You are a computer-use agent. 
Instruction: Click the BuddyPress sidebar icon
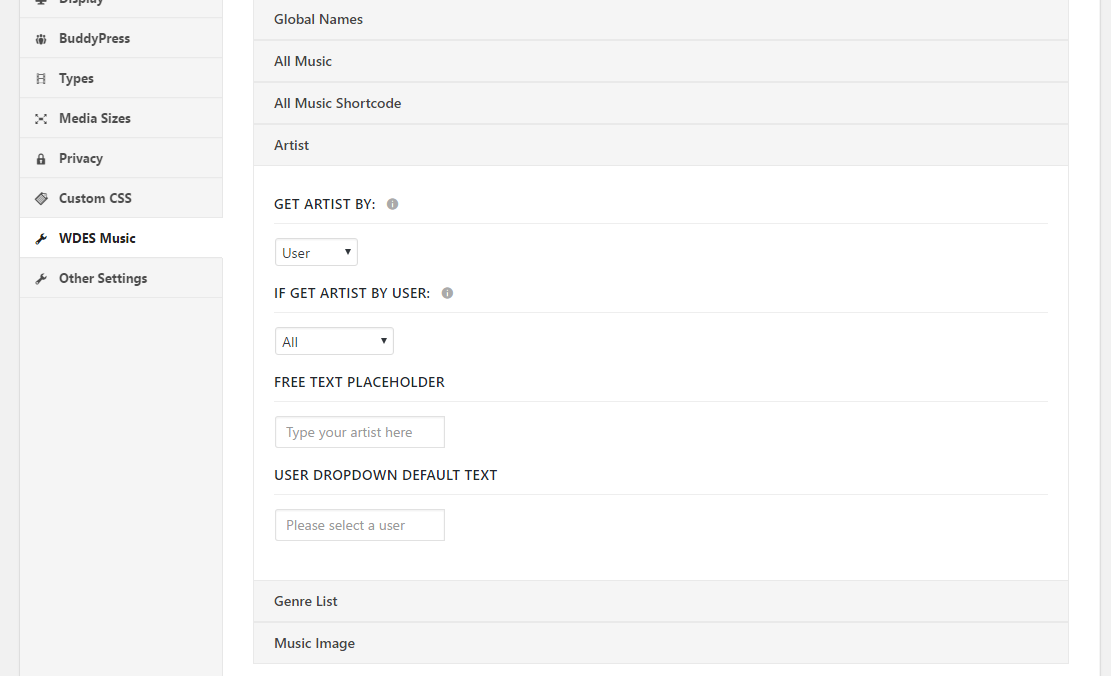[41, 39]
